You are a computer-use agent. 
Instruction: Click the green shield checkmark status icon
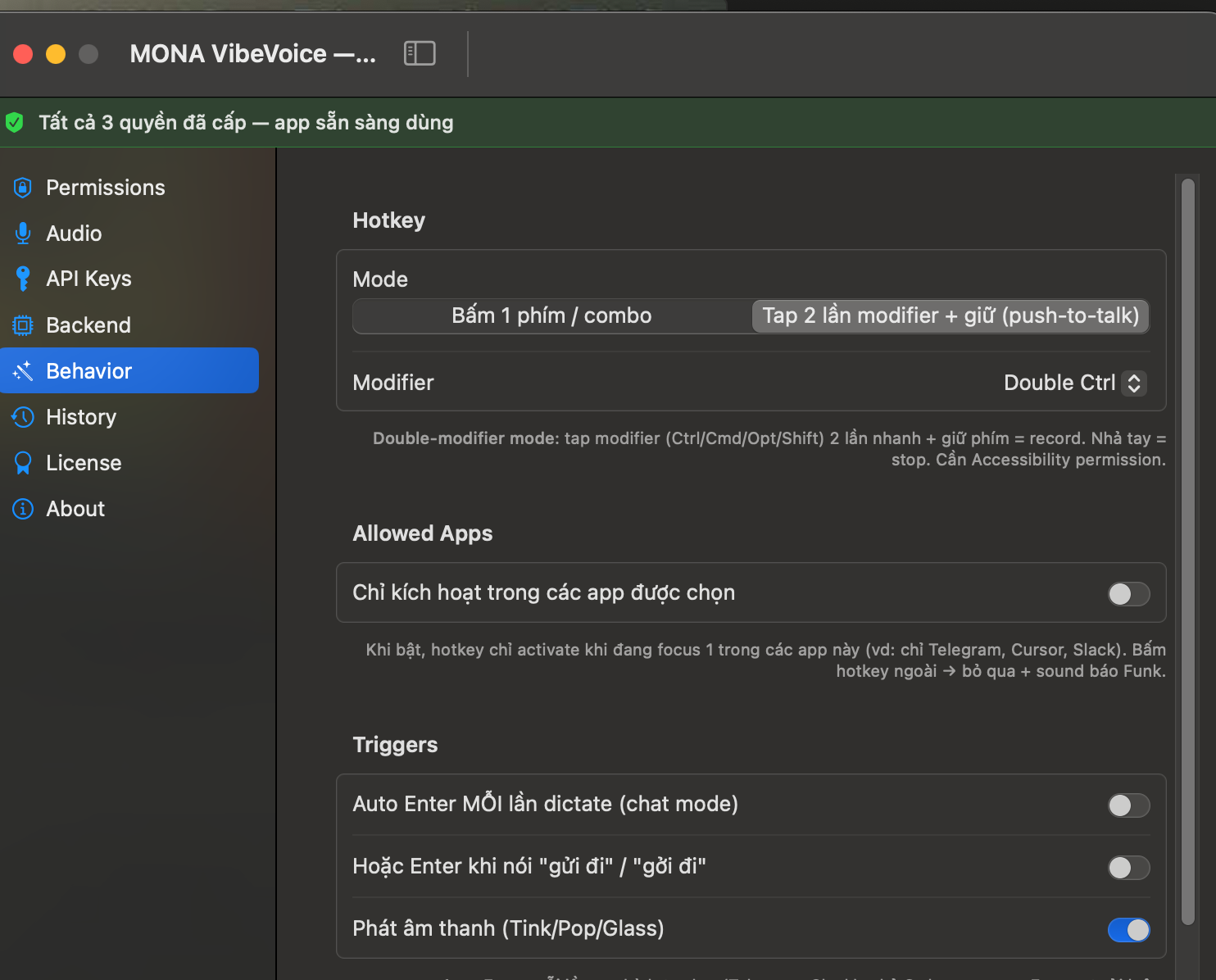(x=15, y=123)
